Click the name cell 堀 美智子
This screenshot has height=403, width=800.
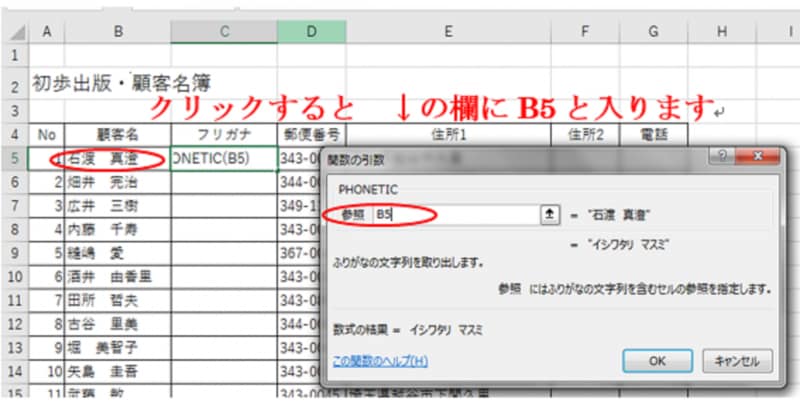coord(118,347)
